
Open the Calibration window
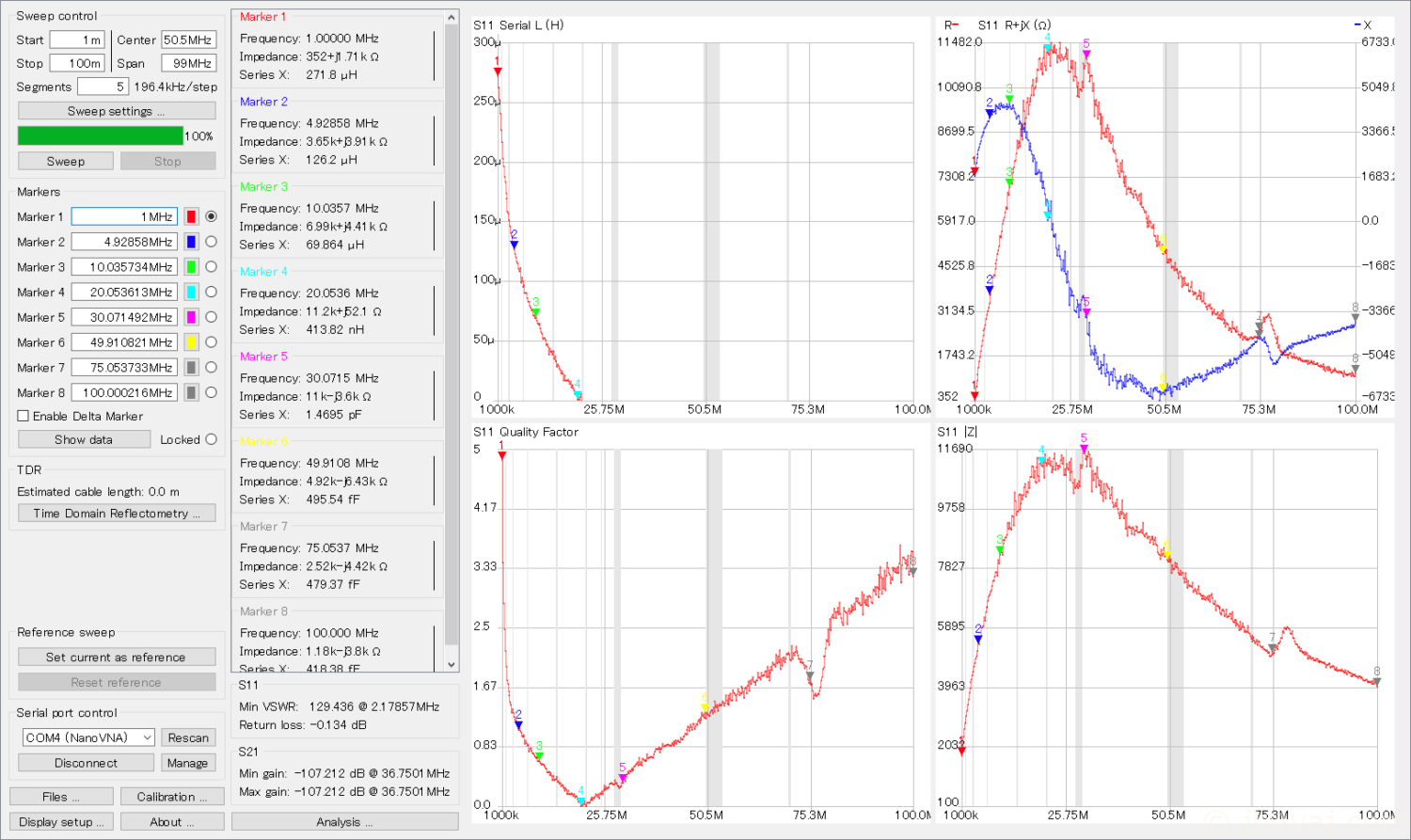click(172, 797)
